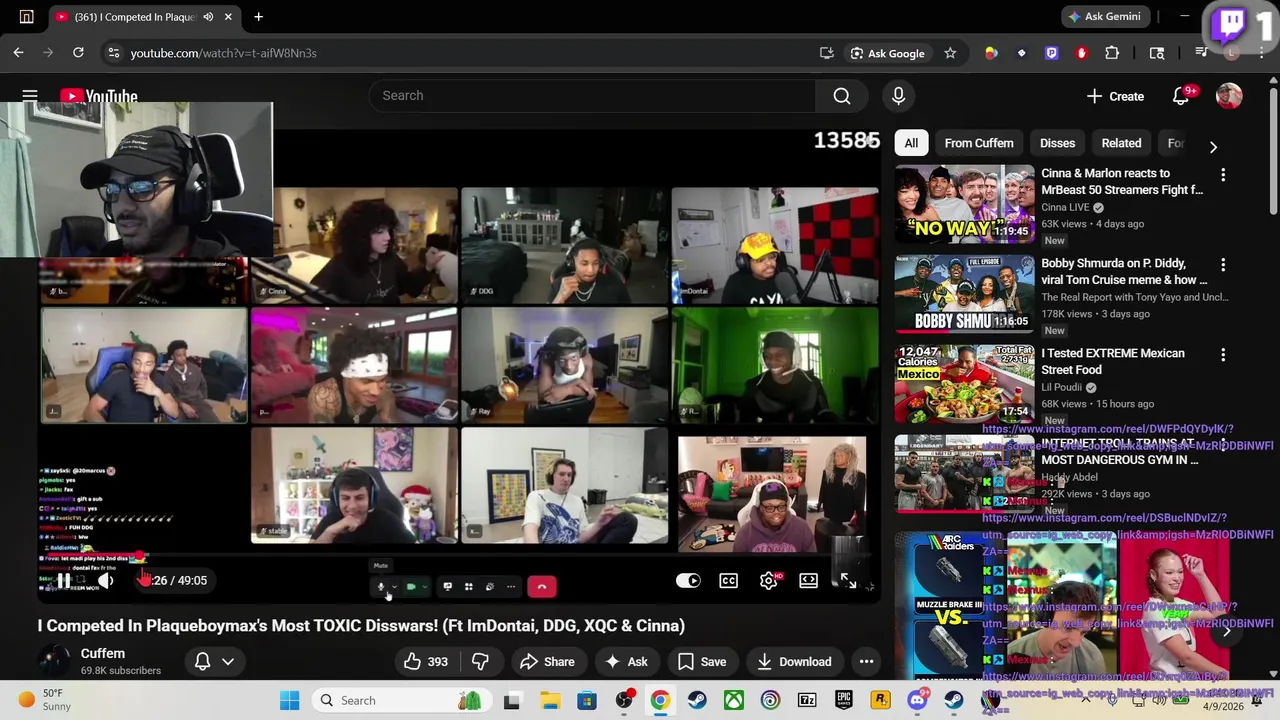Open the Bobby Shmurda interview thumbnail

[x=964, y=294]
